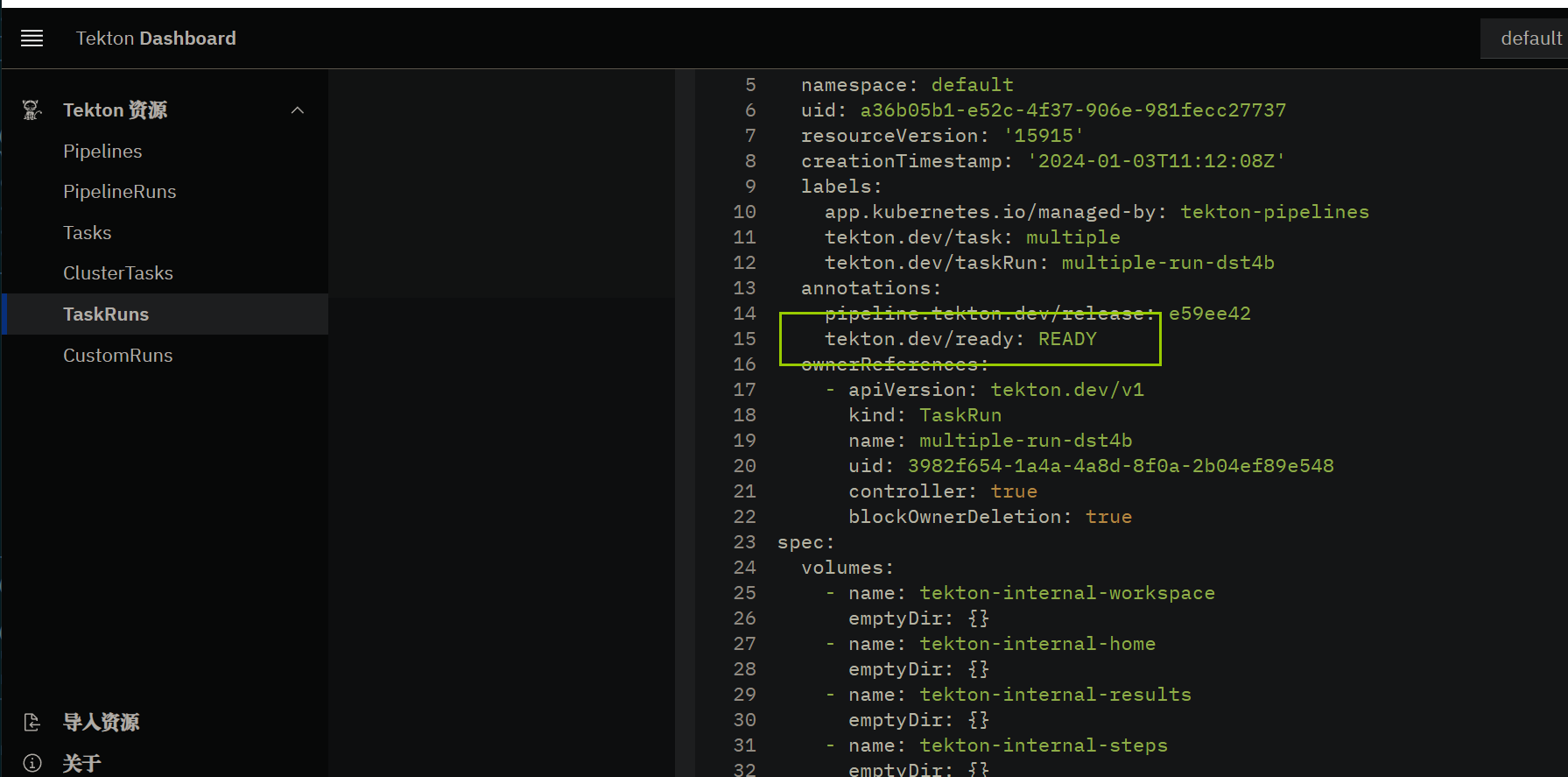The image size is (1568, 777).
Task: Click line number 5 in the gutter
Action: click(751, 85)
